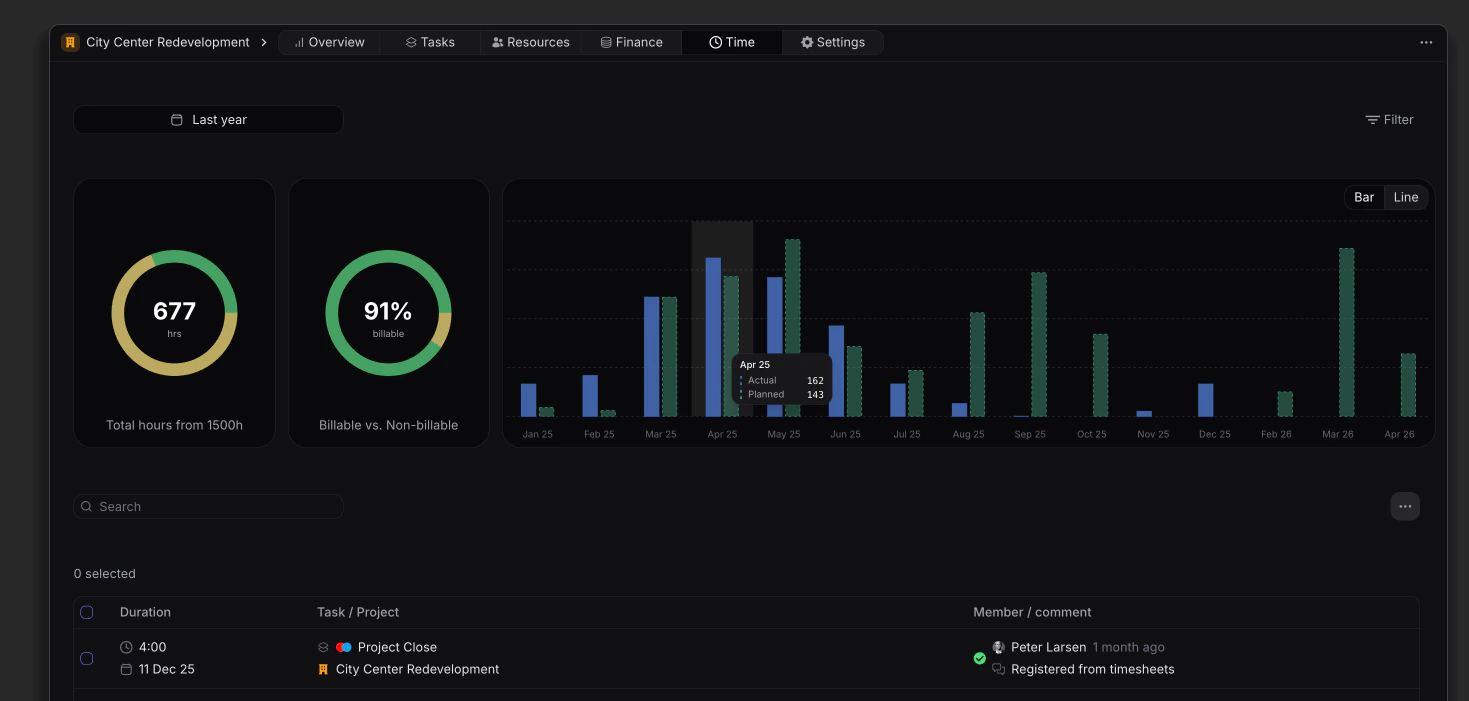The height and width of the screenshot is (701, 1469).
Task: Open the more options button beside search
Action: (x=1405, y=507)
